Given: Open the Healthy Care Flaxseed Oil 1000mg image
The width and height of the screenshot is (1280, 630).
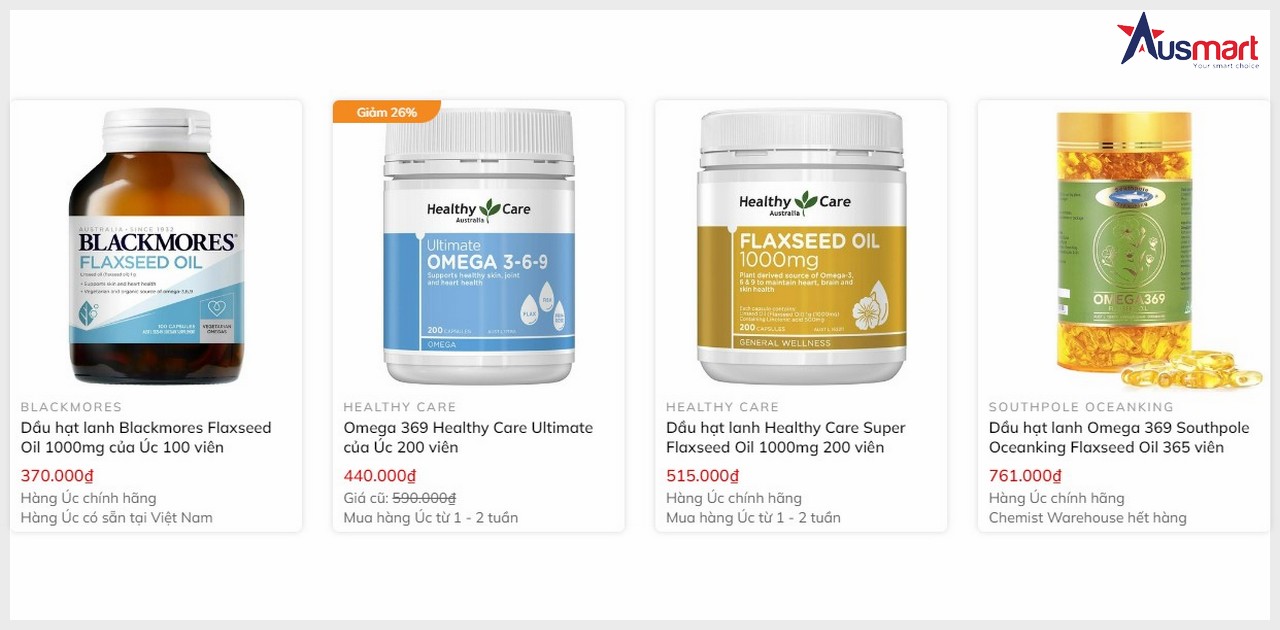Looking at the screenshot, I should (801, 246).
